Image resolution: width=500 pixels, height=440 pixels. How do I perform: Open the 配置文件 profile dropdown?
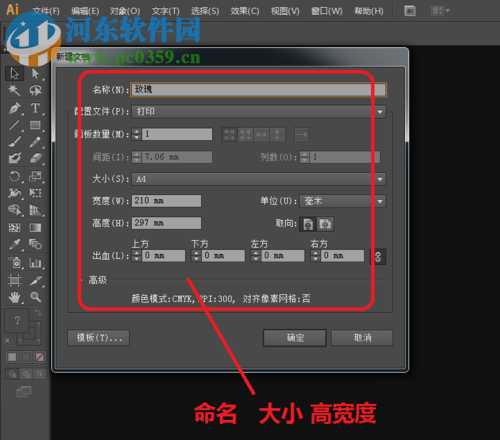pyautogui.click(x=258, y=111)
